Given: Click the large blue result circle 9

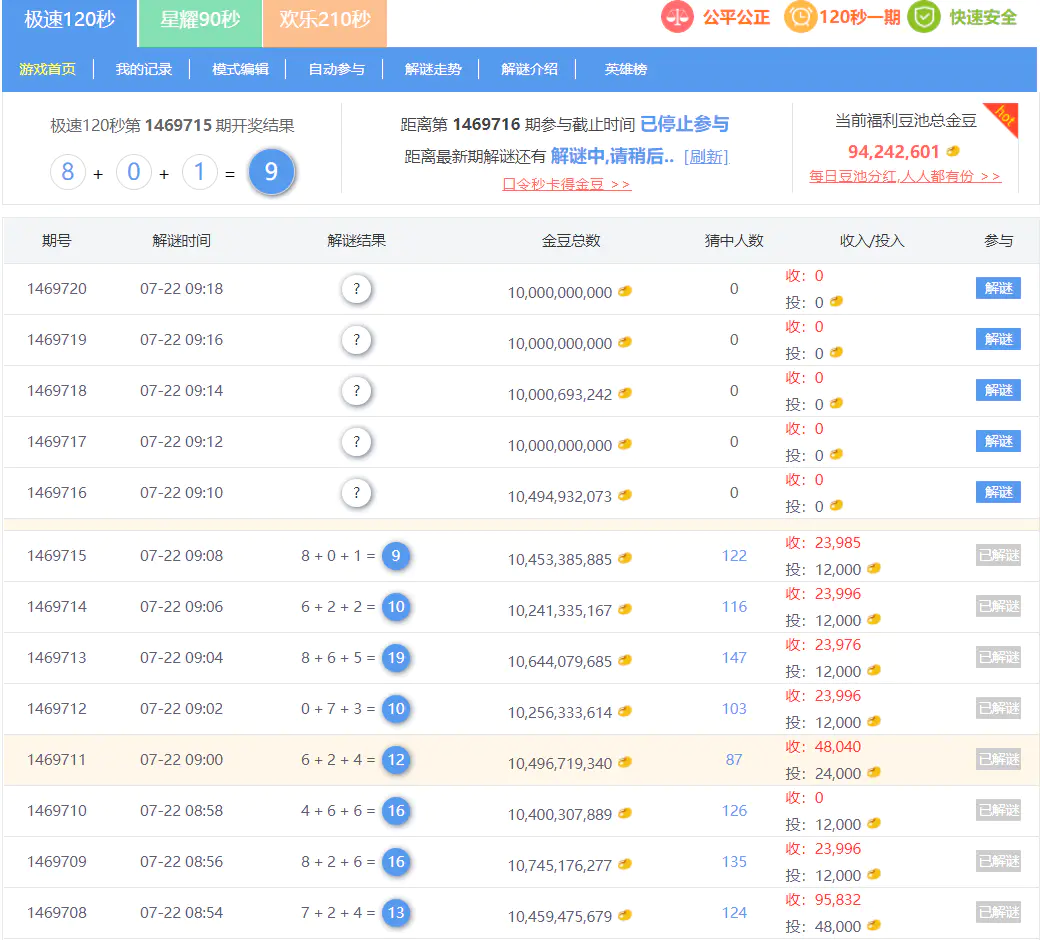Looking at the screenshot, I should point(271,172).
